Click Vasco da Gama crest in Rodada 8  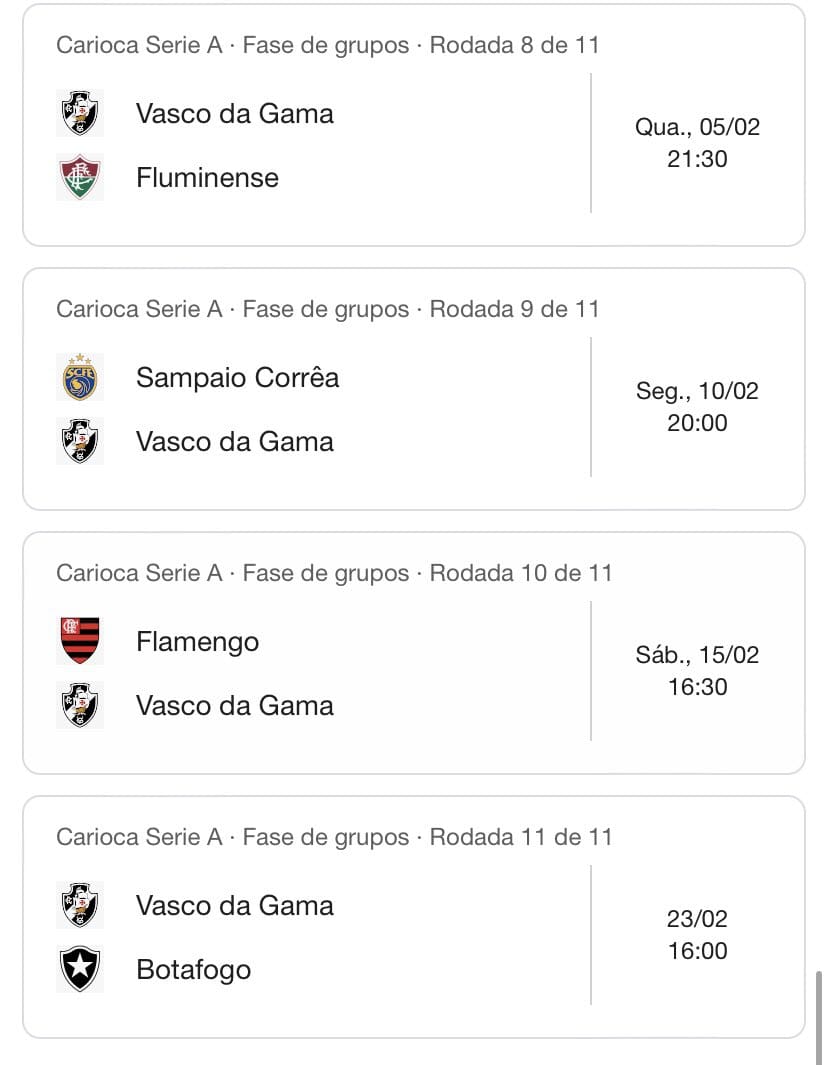(80, 113)
